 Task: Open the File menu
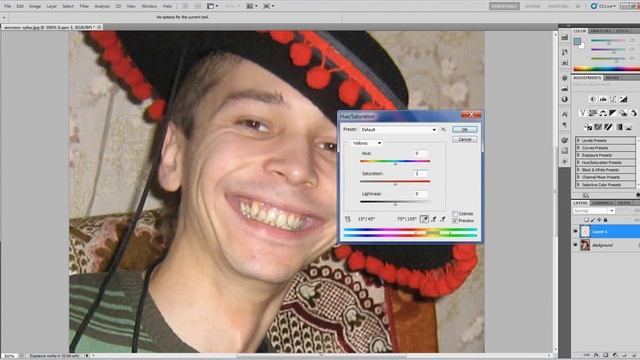pos(7,6)
